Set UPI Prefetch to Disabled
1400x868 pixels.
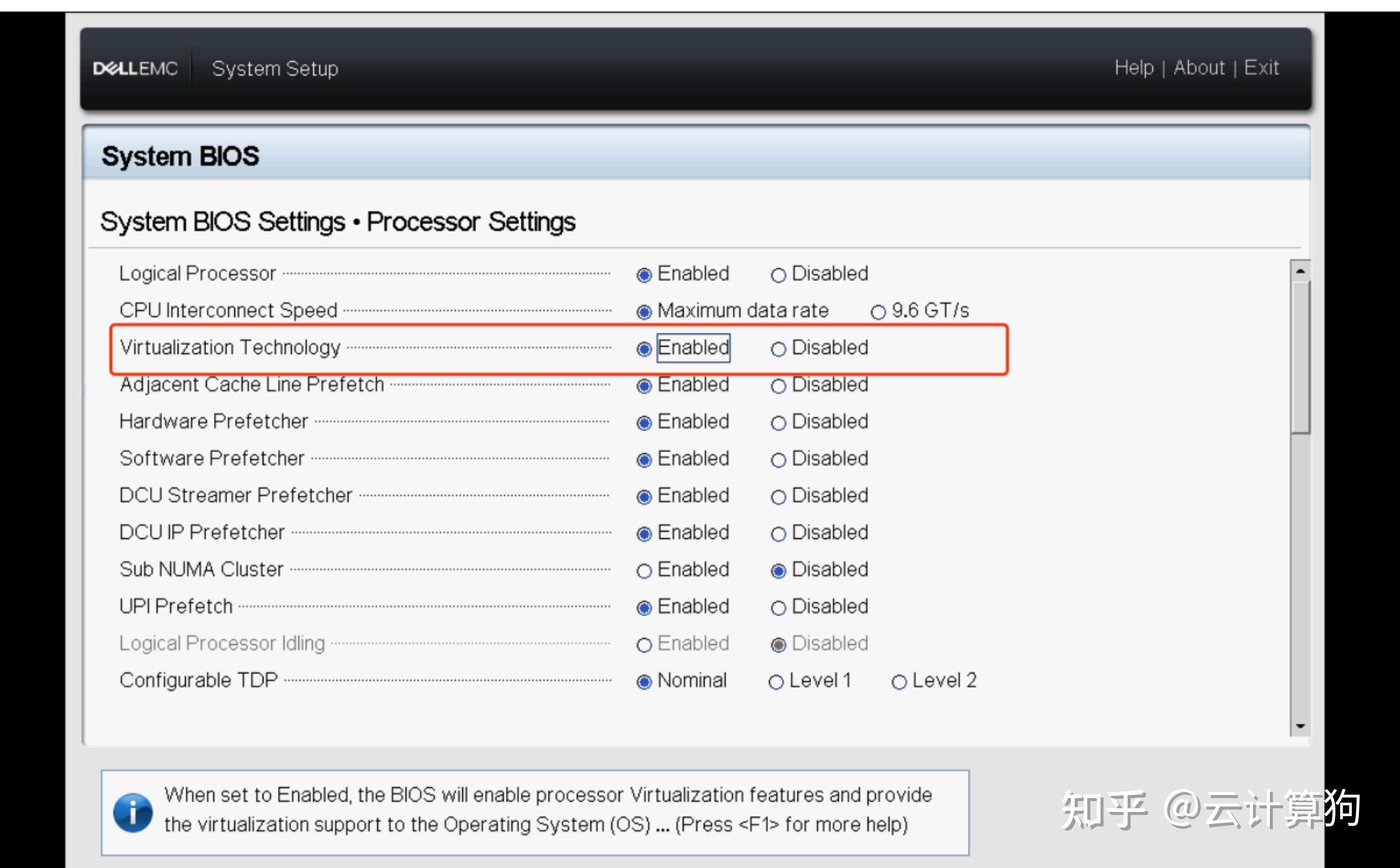779,608
